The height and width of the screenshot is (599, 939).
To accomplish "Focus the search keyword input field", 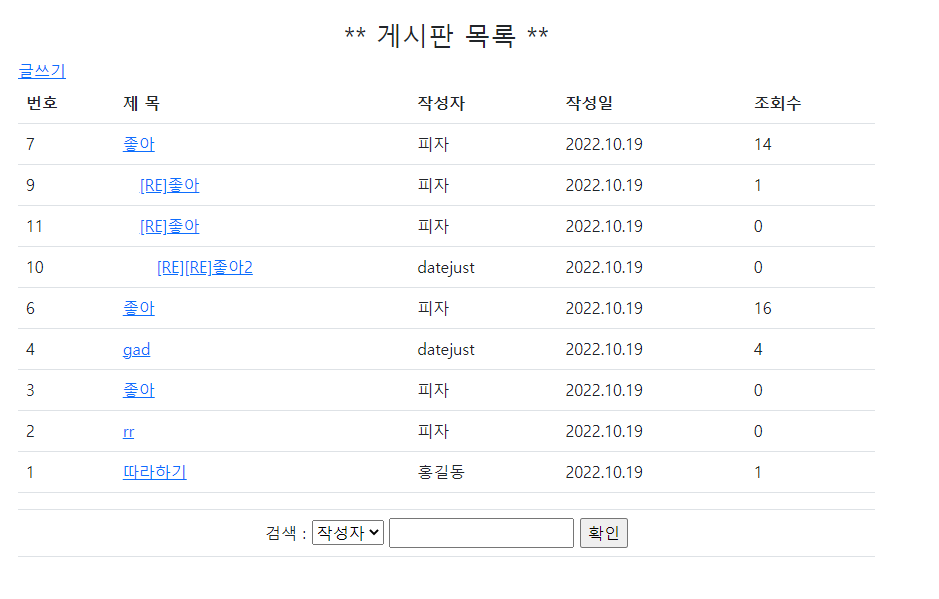I will tap(481, 533).
